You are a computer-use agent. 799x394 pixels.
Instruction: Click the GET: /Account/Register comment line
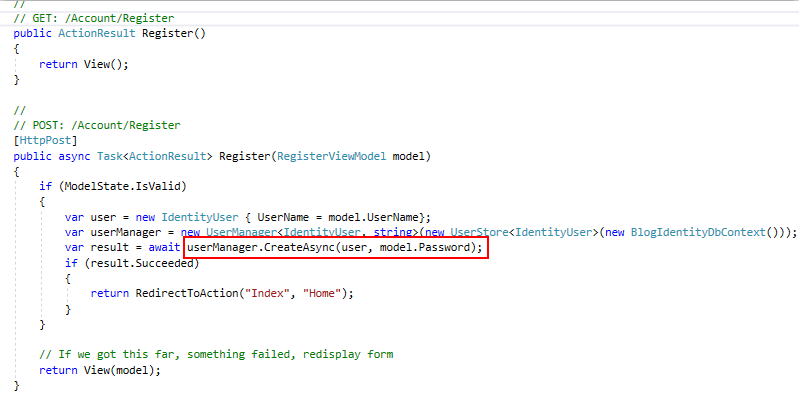(x=94, y=19)
